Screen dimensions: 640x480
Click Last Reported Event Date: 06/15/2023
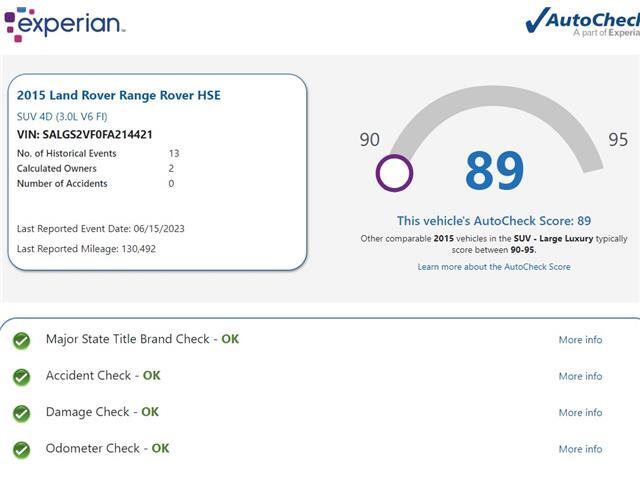pyautogui.click(x=100, y=229)
